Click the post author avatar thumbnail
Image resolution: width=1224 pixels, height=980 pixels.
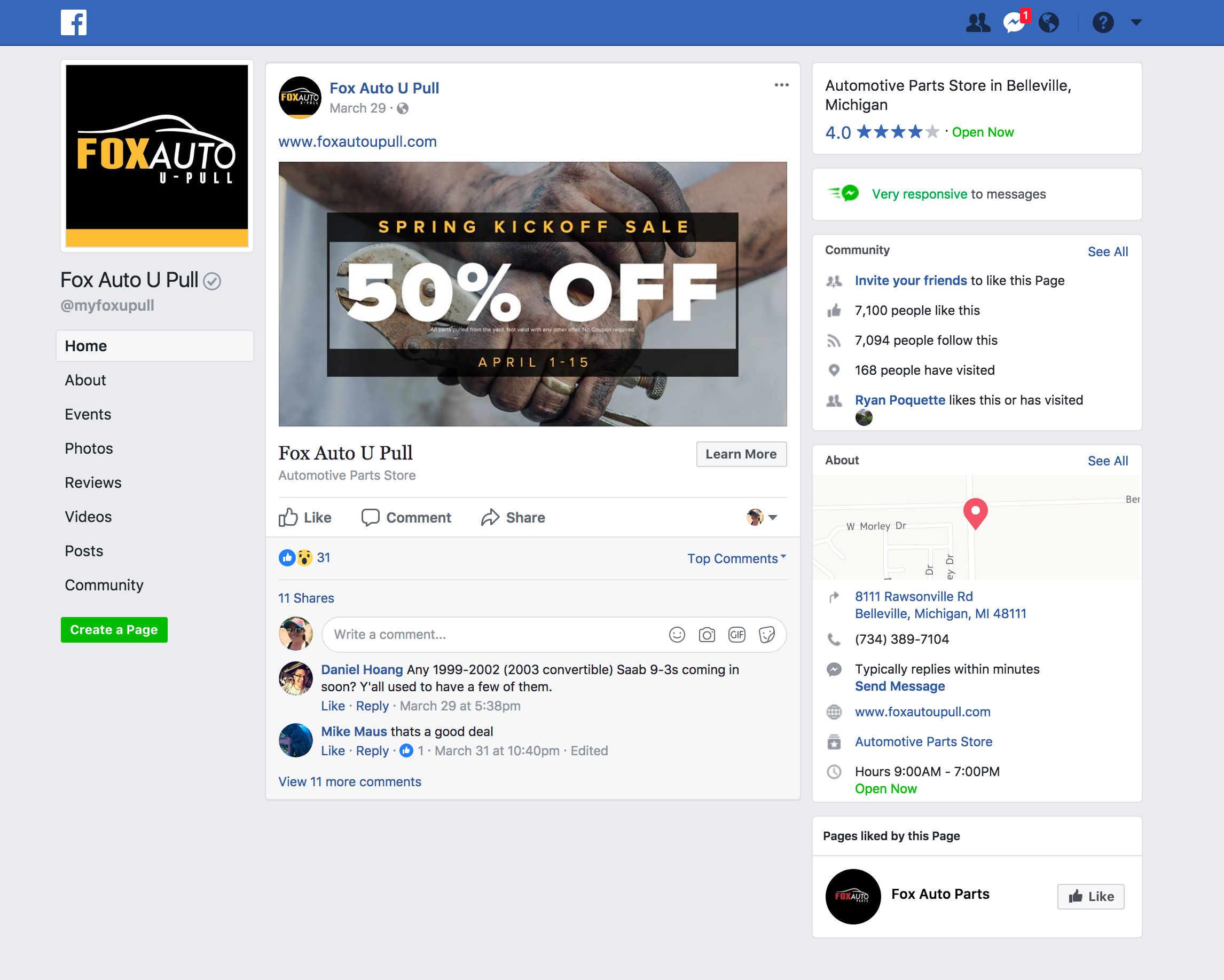pyautogui.click(x=300, y=98)
